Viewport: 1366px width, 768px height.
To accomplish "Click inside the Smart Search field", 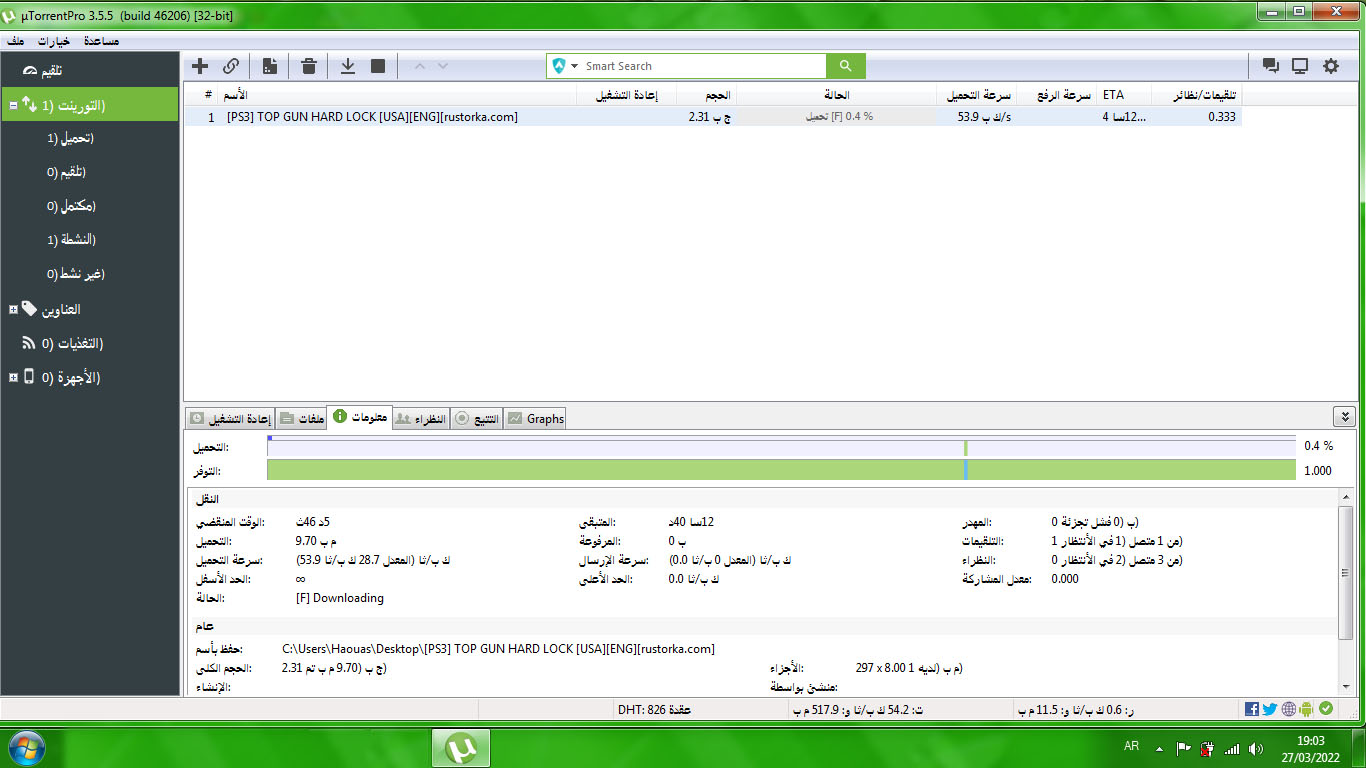I will pyautogui.click(x=700, y=66).
